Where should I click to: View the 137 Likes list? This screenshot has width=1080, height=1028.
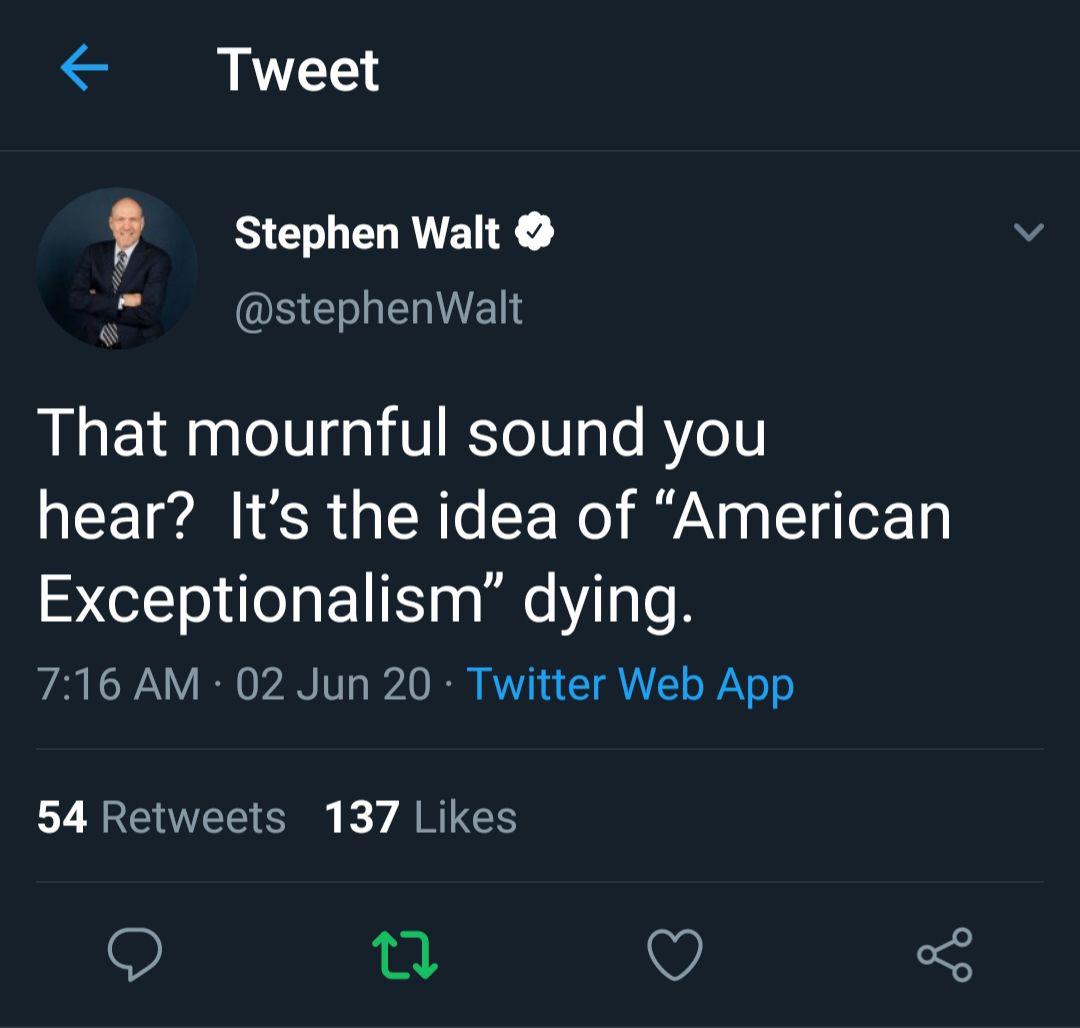tap(420, 817)
